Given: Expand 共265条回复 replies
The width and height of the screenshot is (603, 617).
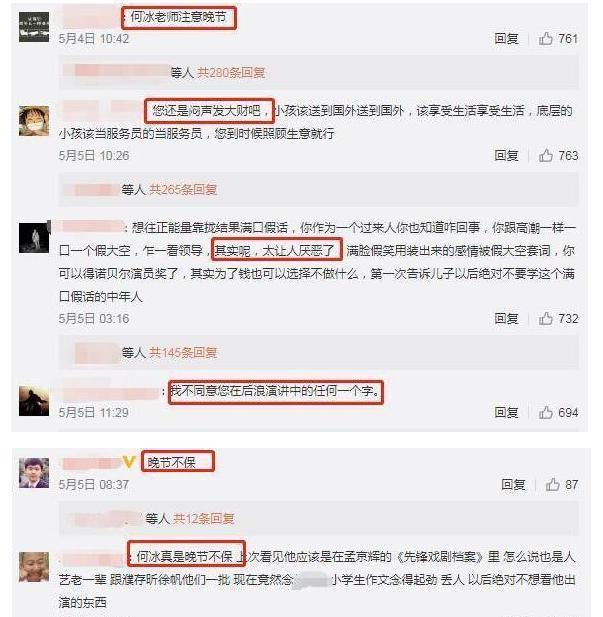Looking at the screenshot, I should point(183,190).
